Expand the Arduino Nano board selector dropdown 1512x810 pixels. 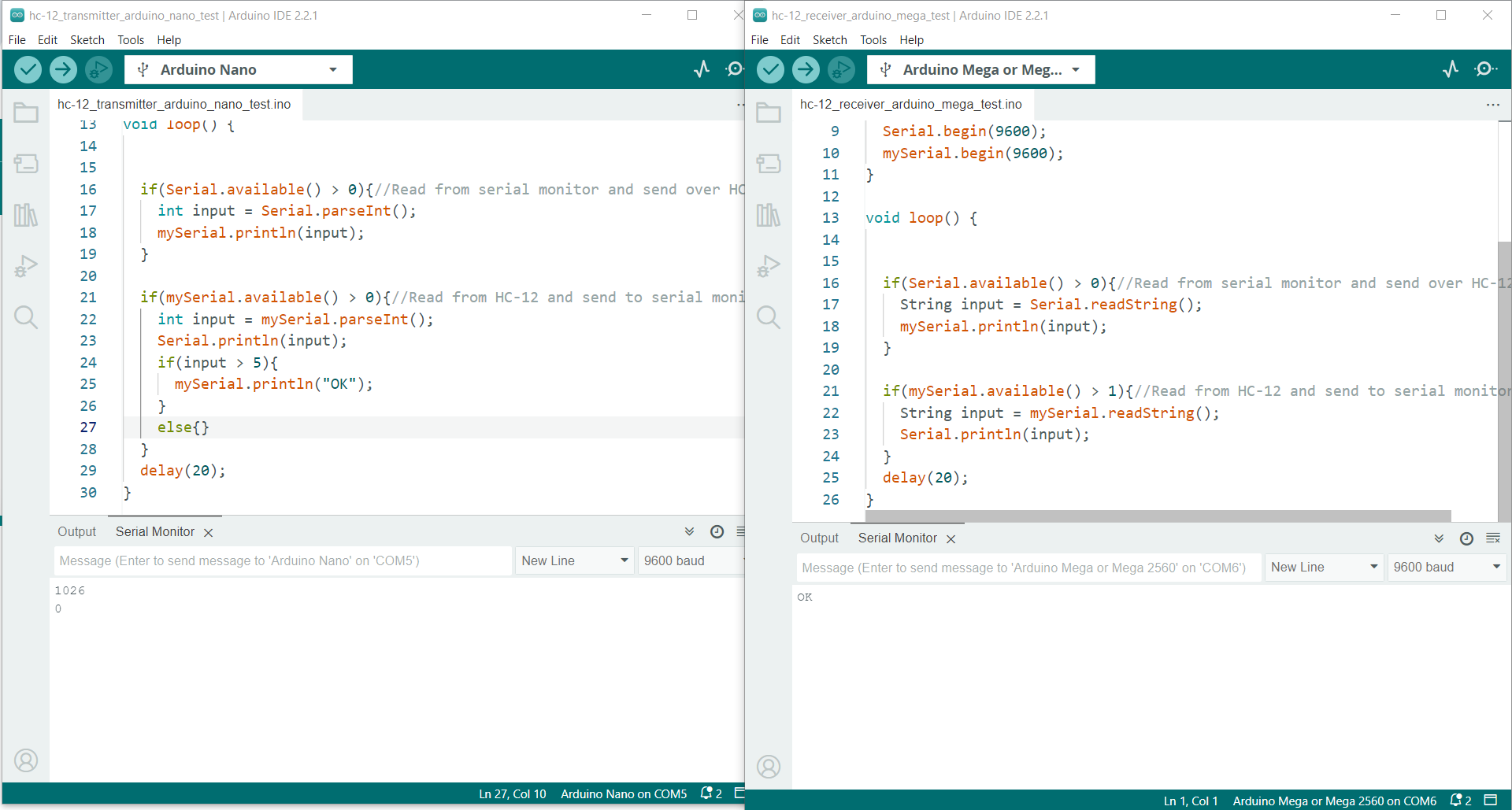pos(238,70)
